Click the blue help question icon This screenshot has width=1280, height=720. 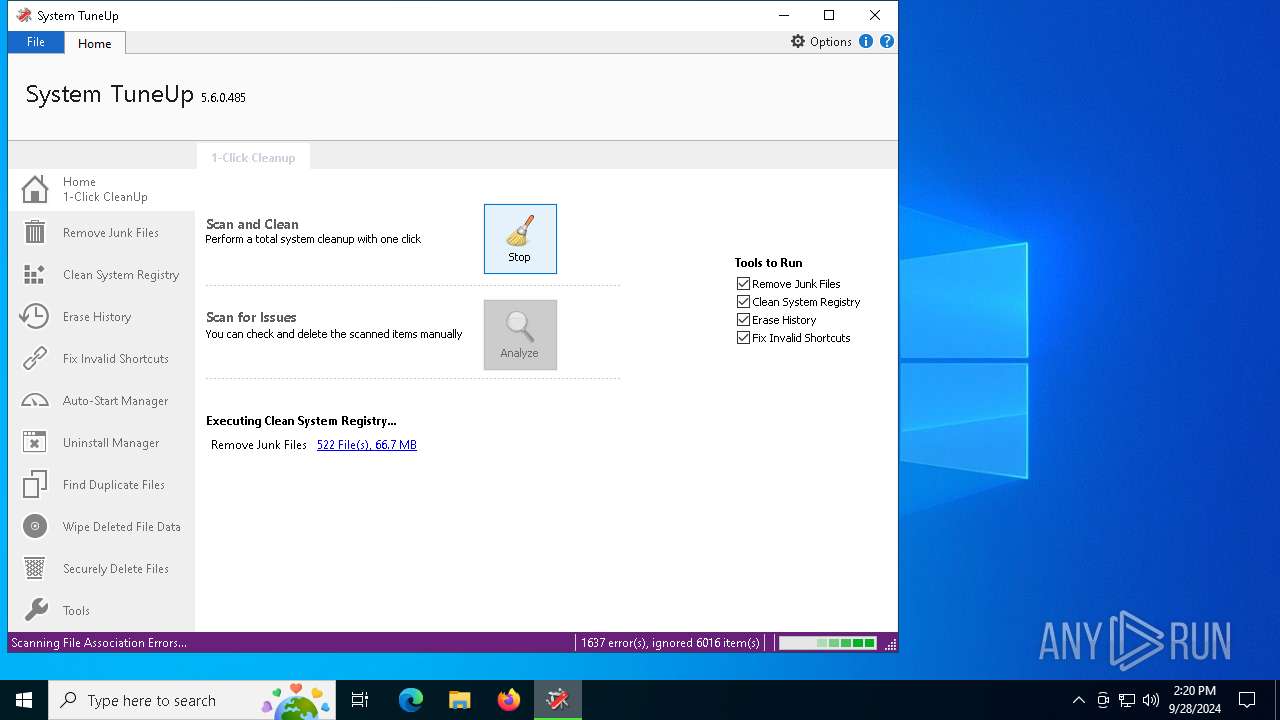887,41
